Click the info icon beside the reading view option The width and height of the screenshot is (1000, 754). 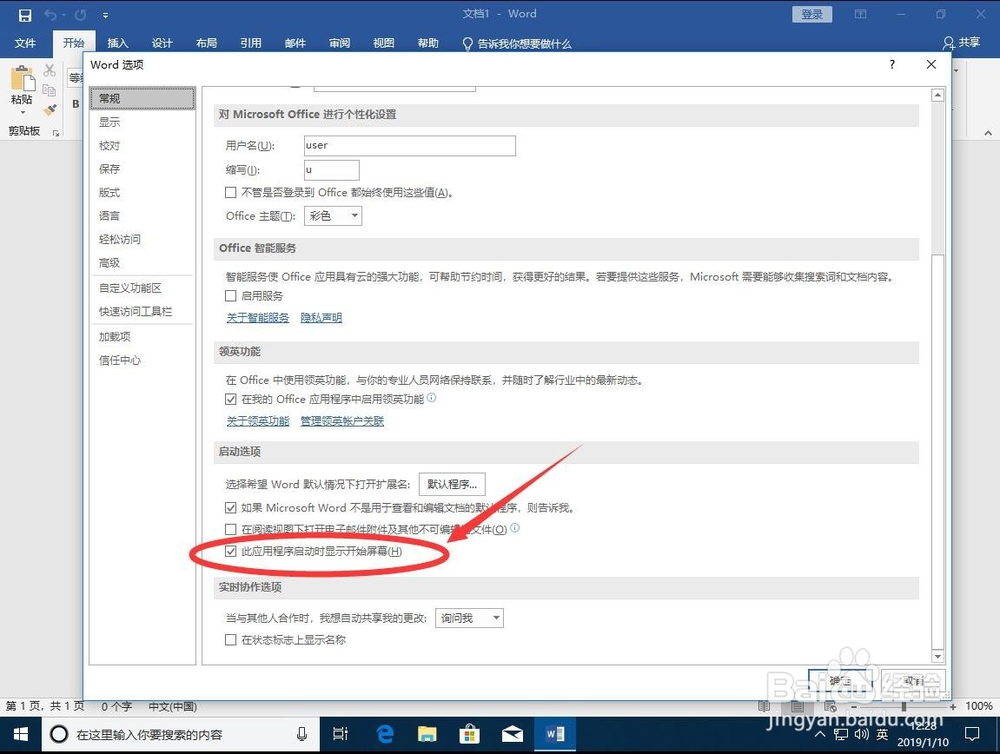(x=515, y=528)
